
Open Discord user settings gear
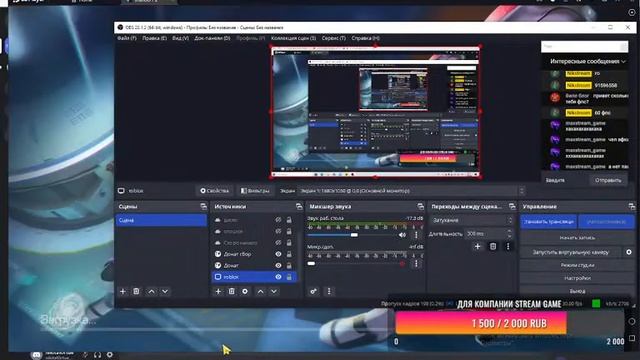tap(110, 355)
